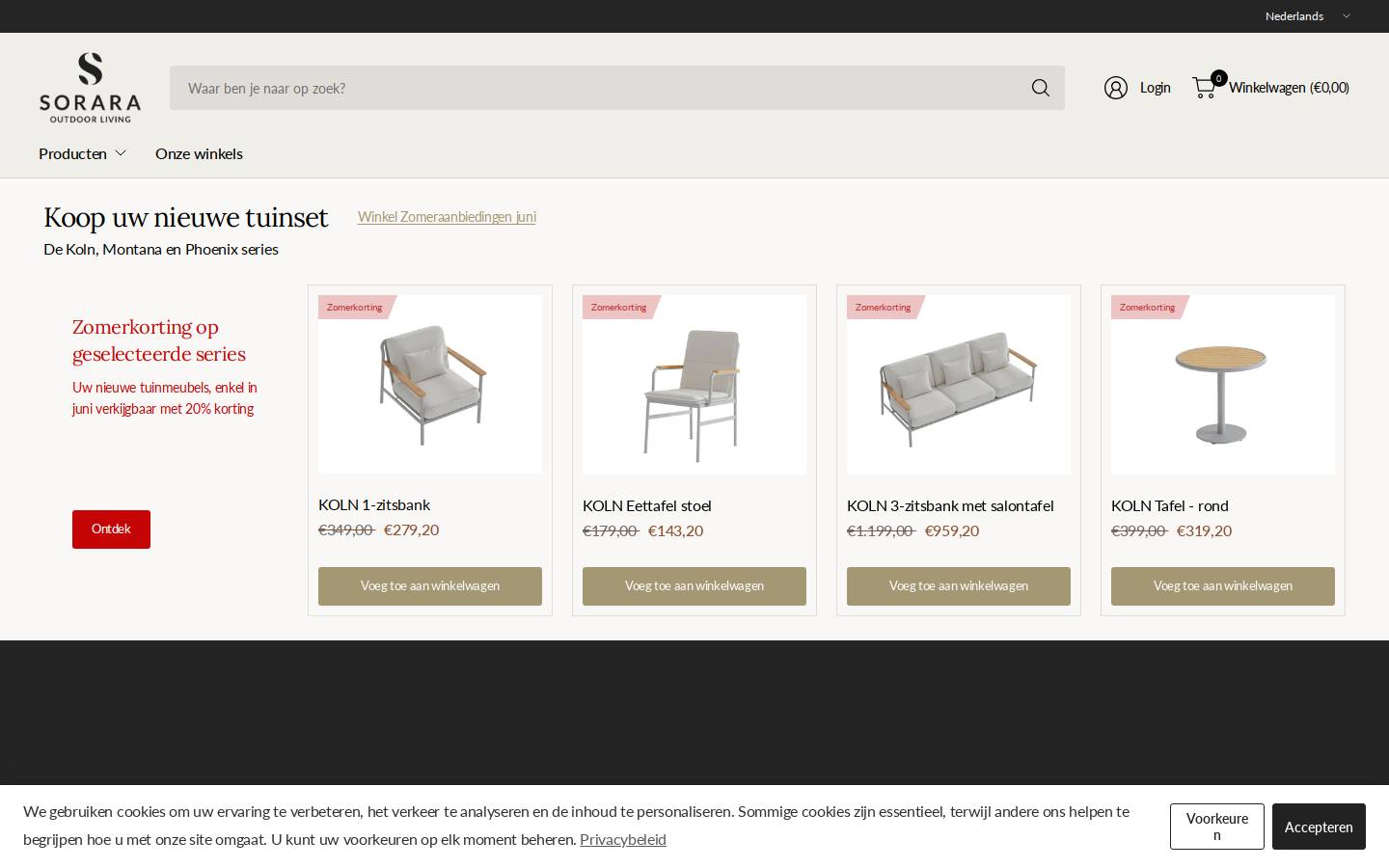This screenshot has width=1389, height=868.
Task: Click the KOLN 1-zitsbank title
Action: pyautogui.click(x=374, y=504)
